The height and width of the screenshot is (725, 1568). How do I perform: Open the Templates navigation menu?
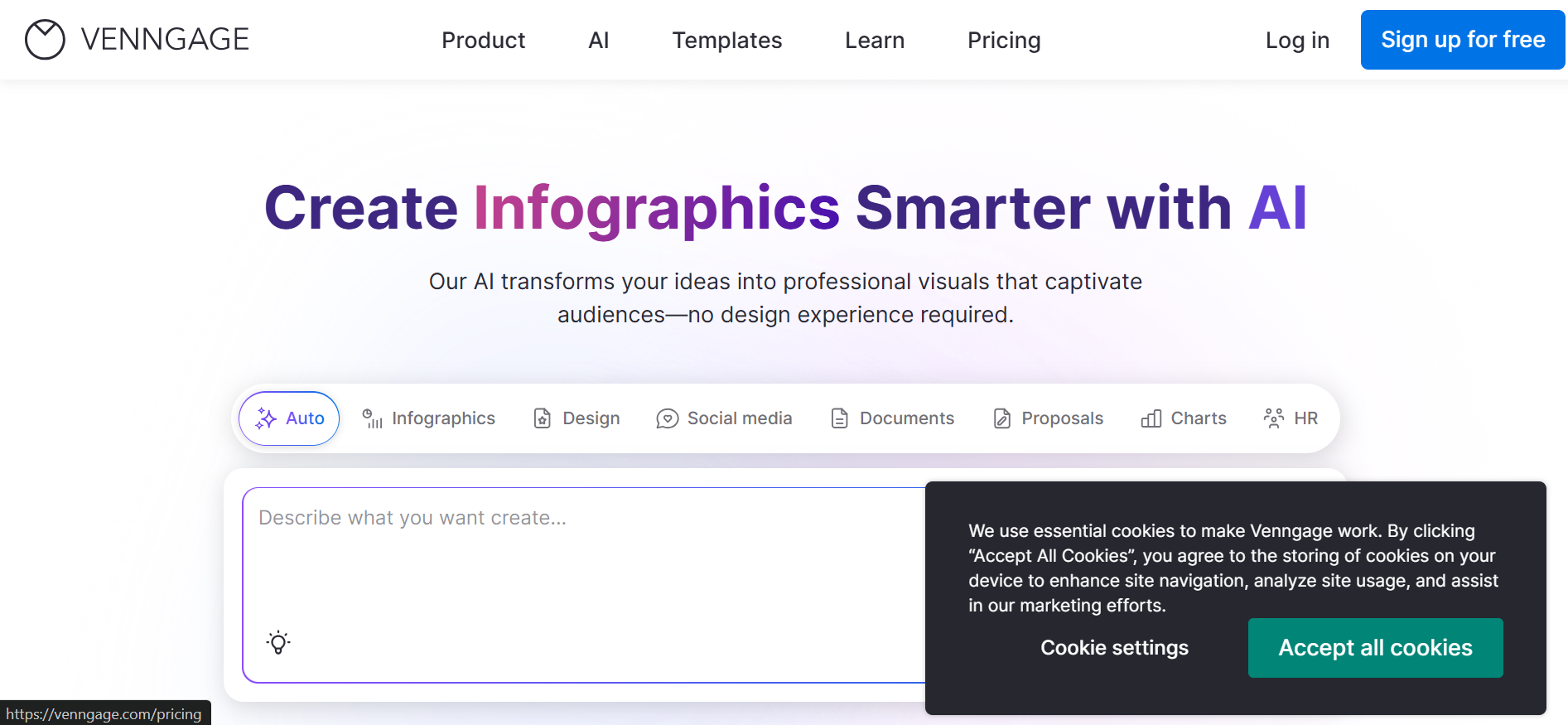point(726,40)
